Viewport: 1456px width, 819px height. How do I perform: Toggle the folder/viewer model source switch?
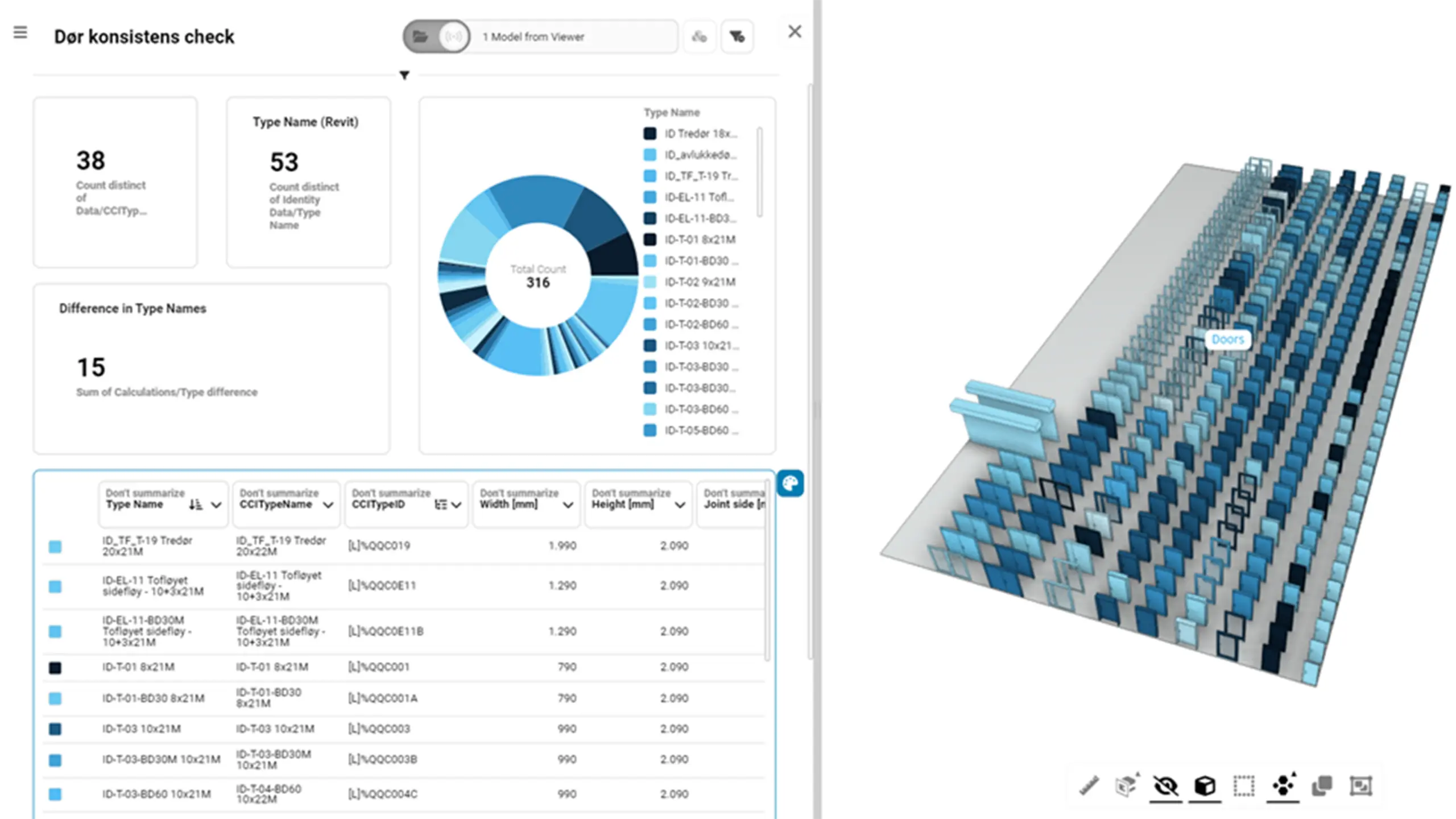436,37
